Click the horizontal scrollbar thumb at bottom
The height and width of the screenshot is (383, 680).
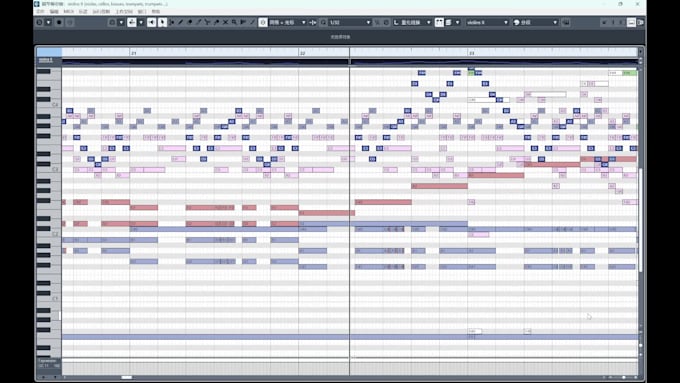127,377
